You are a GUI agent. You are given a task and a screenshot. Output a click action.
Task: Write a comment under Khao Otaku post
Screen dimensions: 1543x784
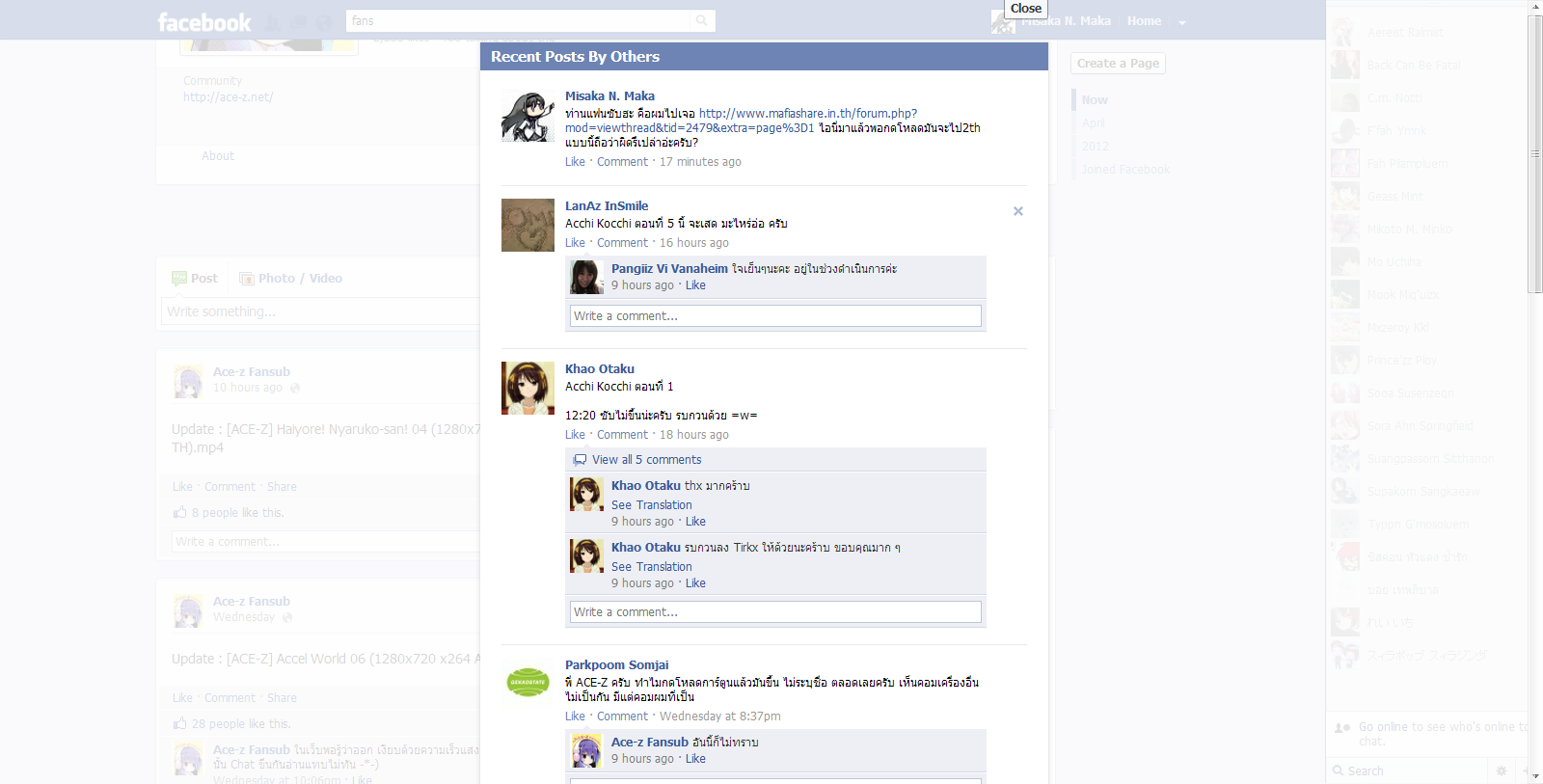tap(775, 612)
